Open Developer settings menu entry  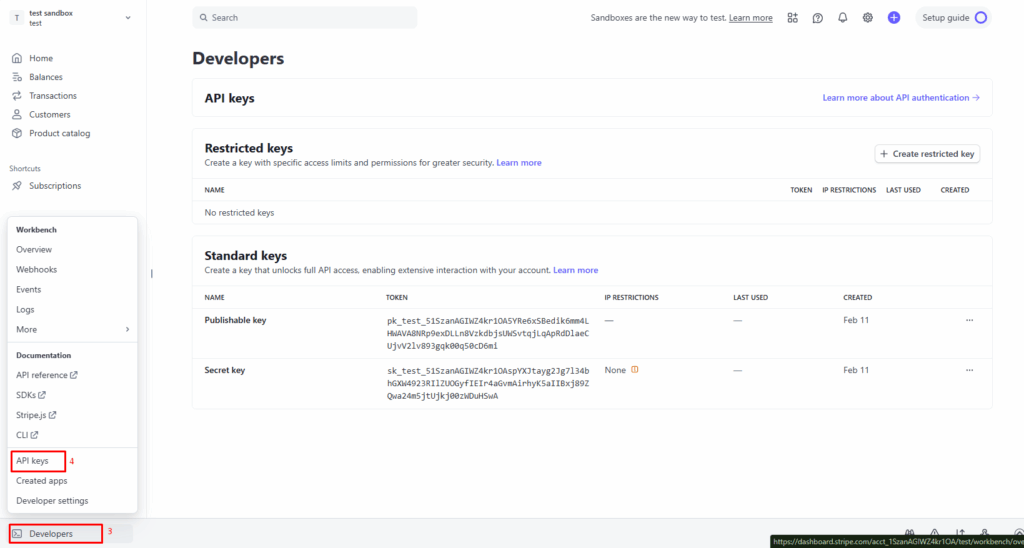(52, 500)
